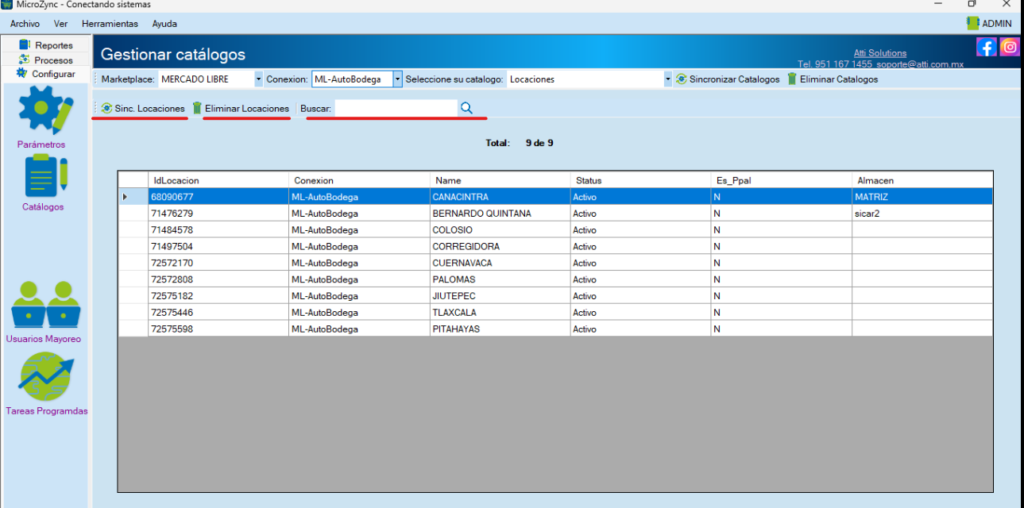Select the CUERNAVACA name cell
The height and width of the screenshot is (508, 1024).
click(x=500, y=262)
